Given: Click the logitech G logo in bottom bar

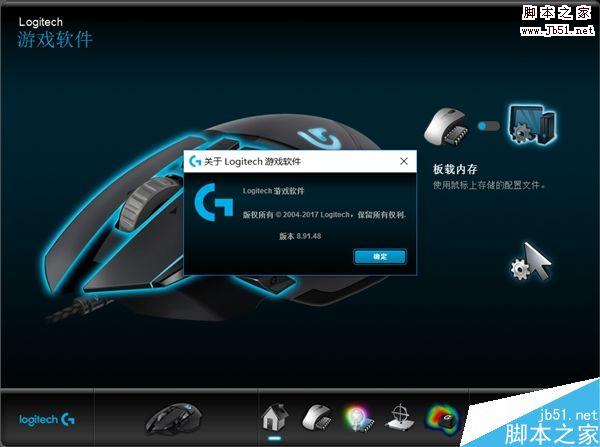Looking at the screenshot, I should point(47,420).
